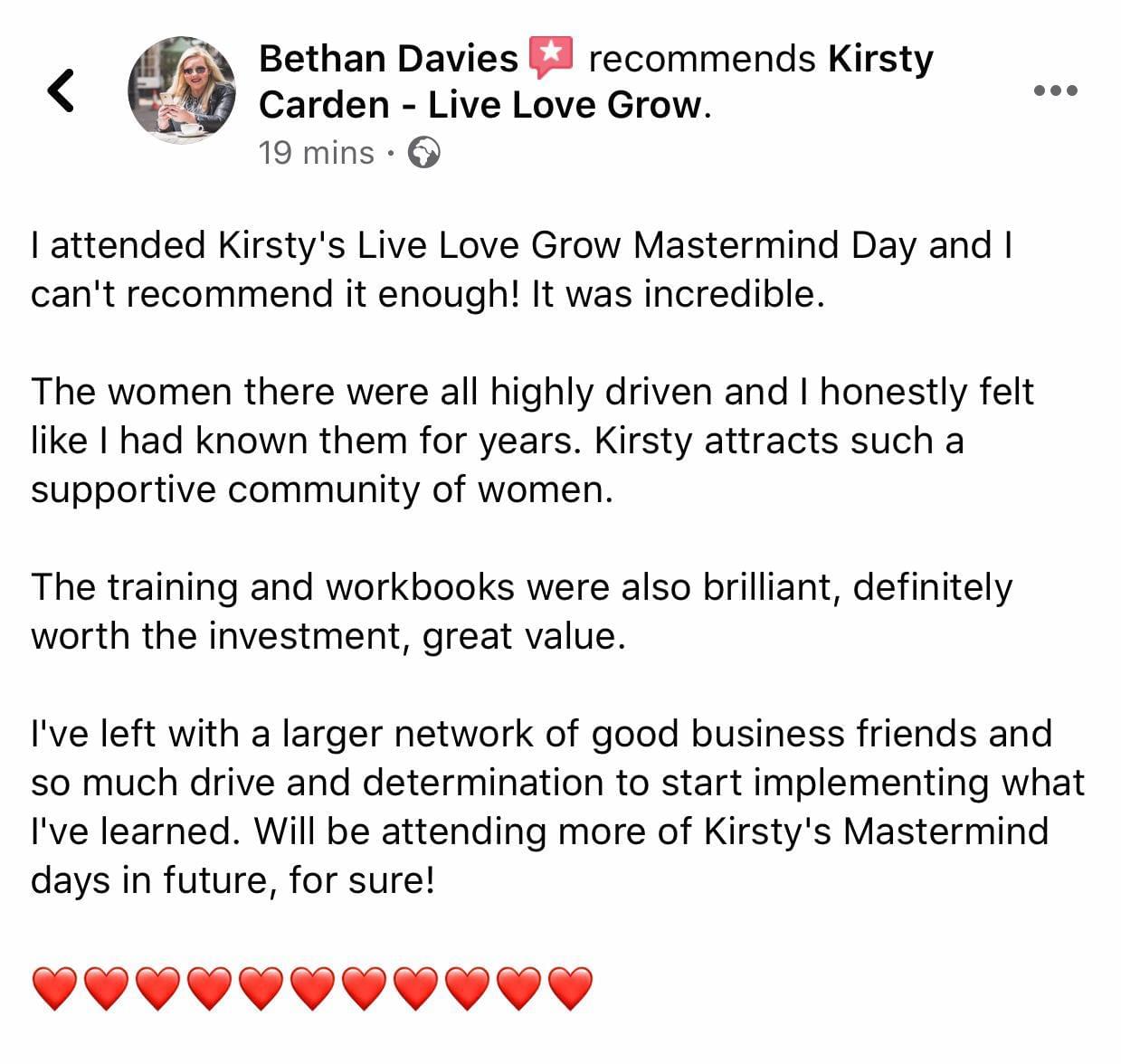1121x1064 pixels.
Task: Click the sixth (middle) red heart emoji
Action: (312, 987)
